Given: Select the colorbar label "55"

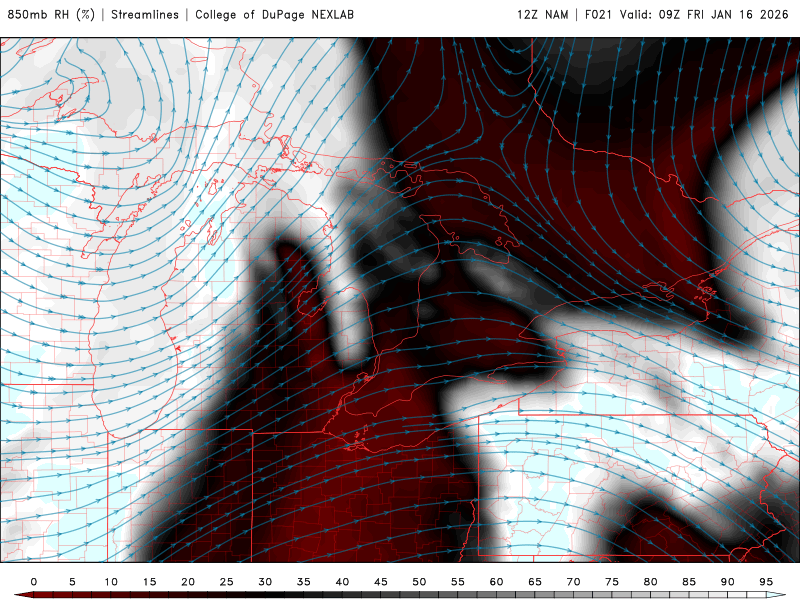Looking at the screenshot, I should [x=458, y=582].
